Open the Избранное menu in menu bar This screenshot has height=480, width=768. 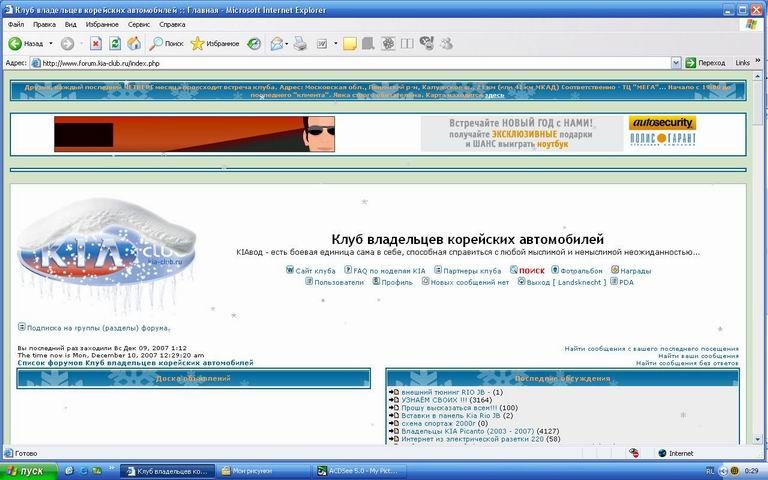coord(101,23)
